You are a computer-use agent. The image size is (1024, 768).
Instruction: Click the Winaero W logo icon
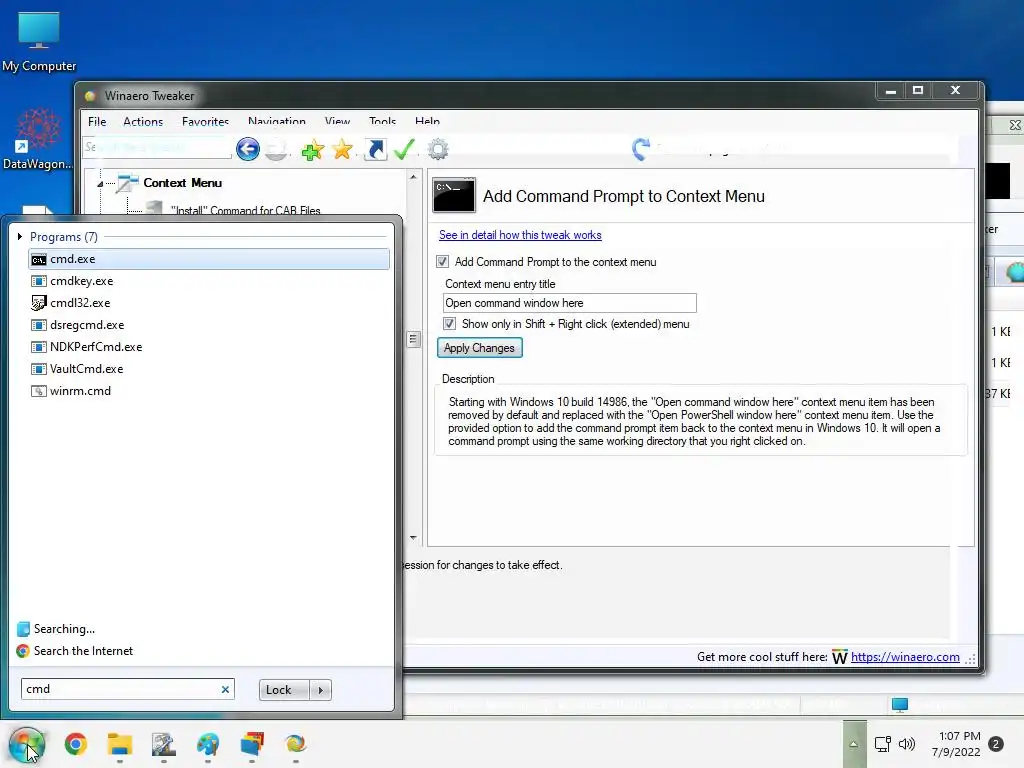point(839,657)
